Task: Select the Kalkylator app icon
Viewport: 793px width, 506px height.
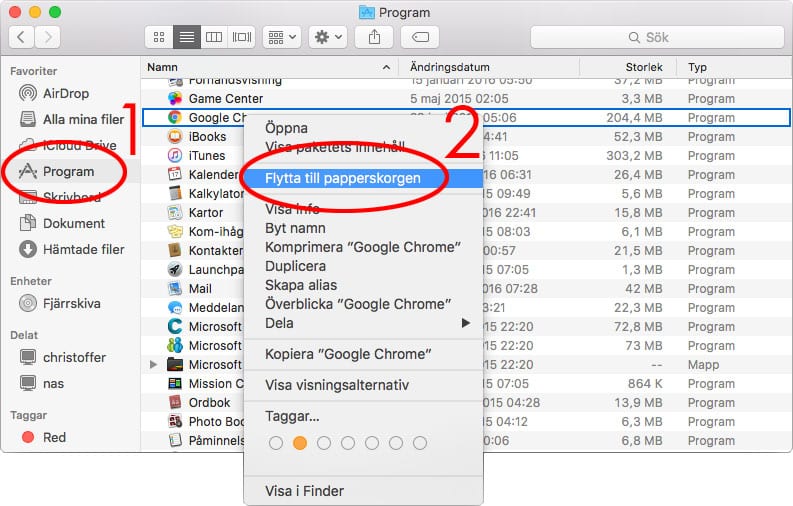Action: 175,194
